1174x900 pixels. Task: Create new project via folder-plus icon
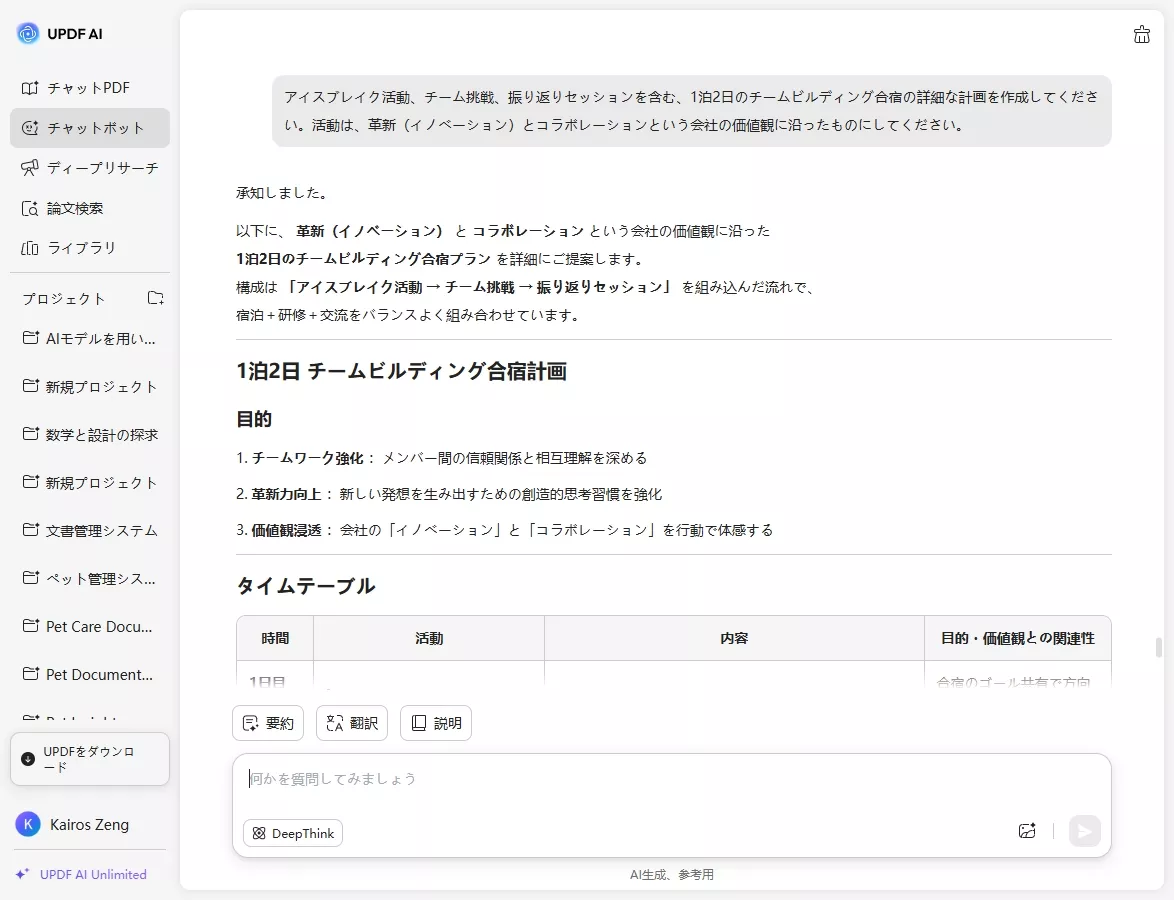[155, 297]
